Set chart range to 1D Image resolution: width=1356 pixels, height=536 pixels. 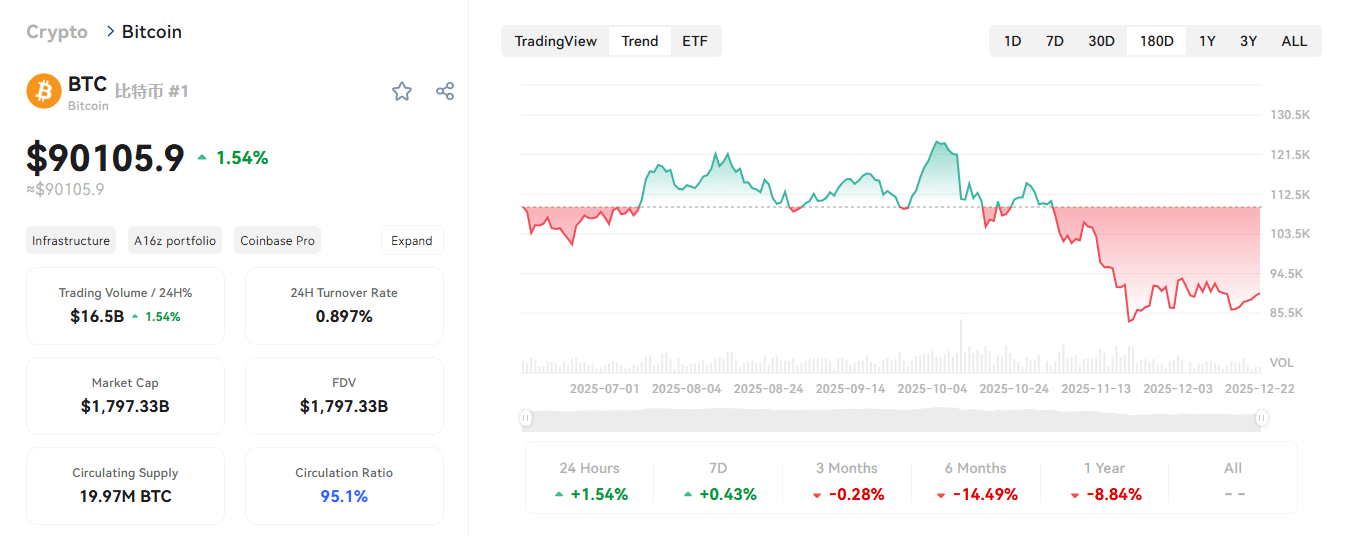tap(1012, 41)
